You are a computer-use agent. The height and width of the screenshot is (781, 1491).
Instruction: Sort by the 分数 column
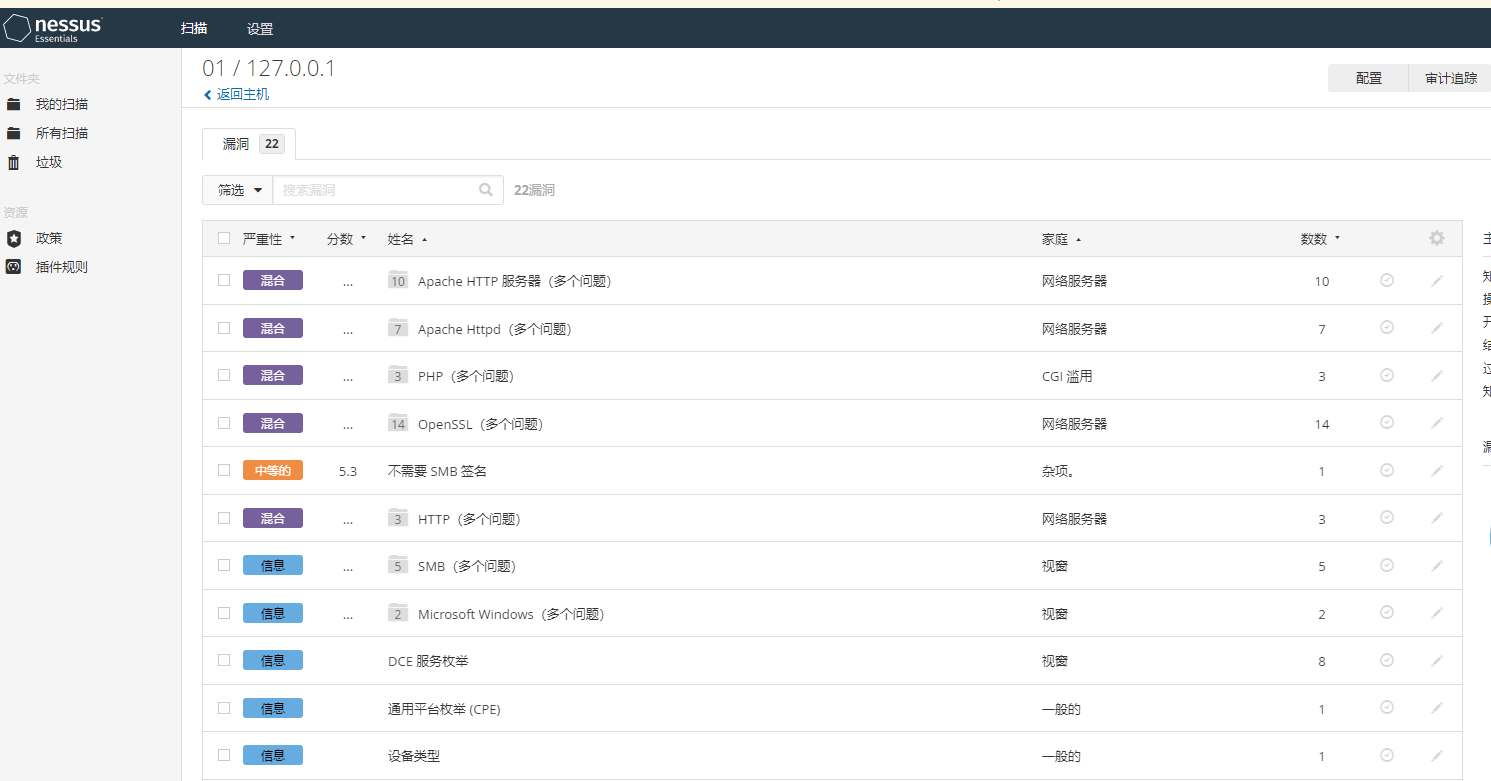(x=346, y=239)
